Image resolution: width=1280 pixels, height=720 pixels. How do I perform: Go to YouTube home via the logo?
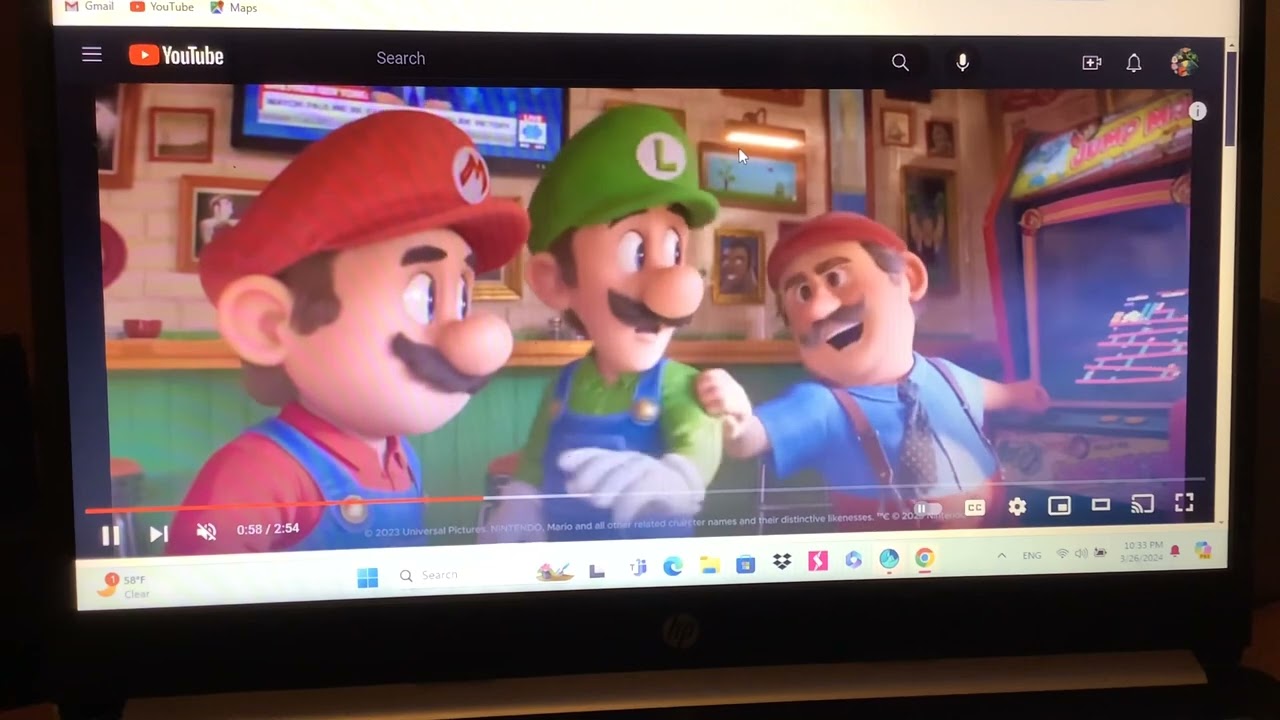click(176, 56)
